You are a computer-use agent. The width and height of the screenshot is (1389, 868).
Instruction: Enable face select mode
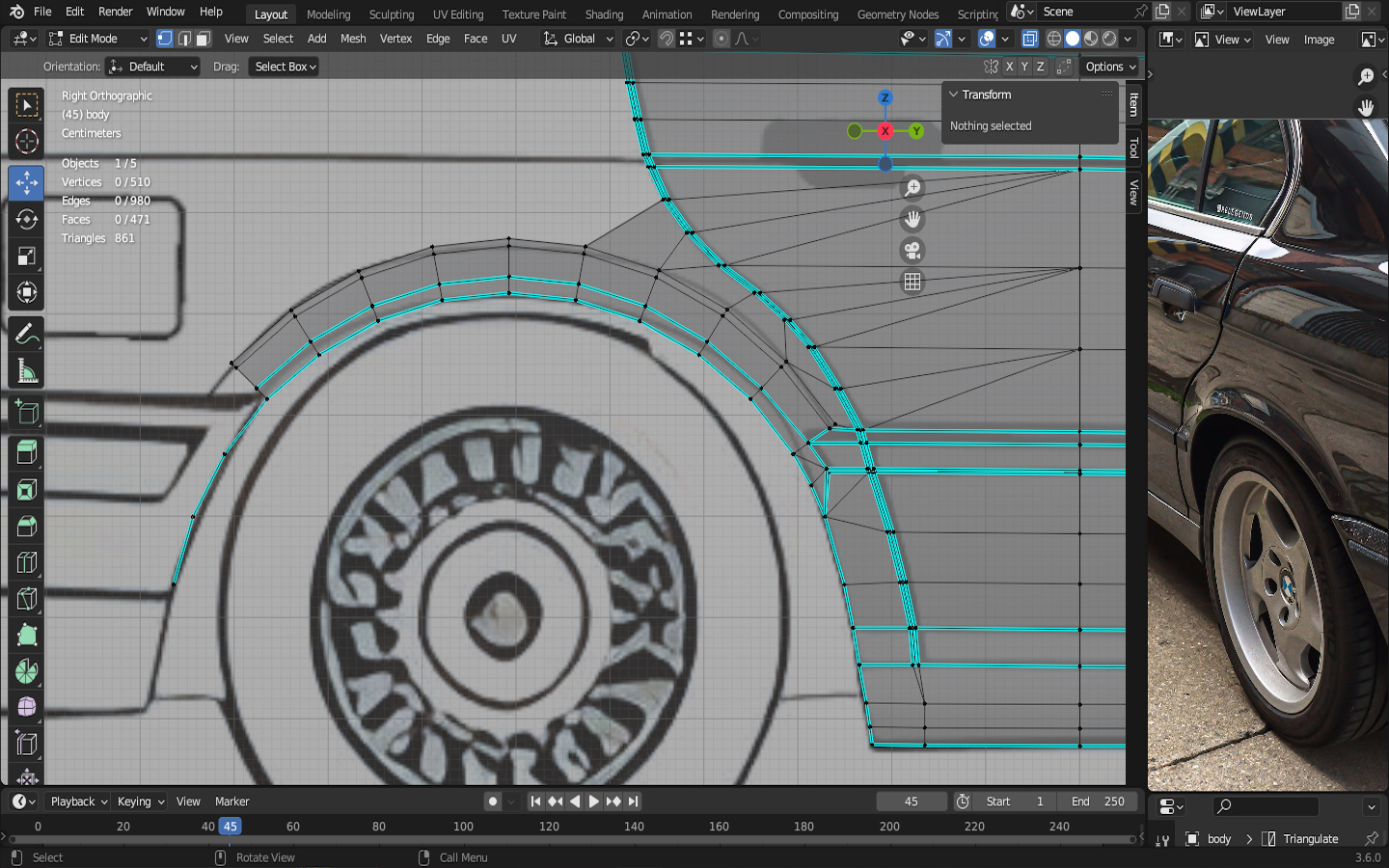tap(203, 39)
